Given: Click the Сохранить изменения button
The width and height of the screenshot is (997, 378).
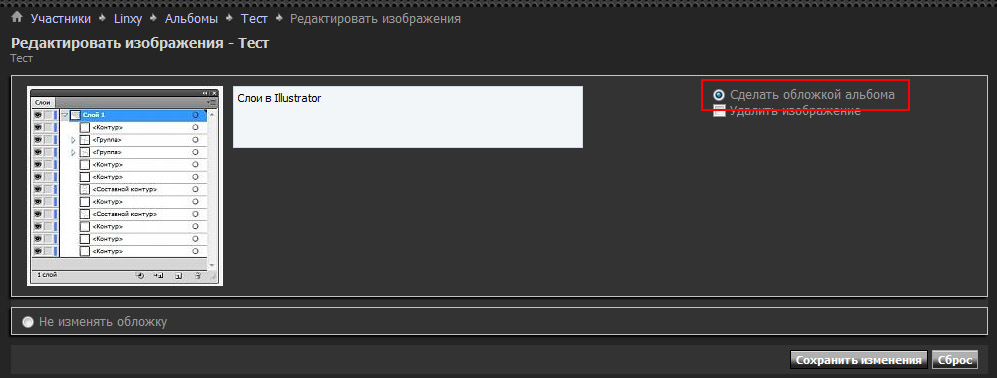Looking at the screenshot, I should point(859,360).
